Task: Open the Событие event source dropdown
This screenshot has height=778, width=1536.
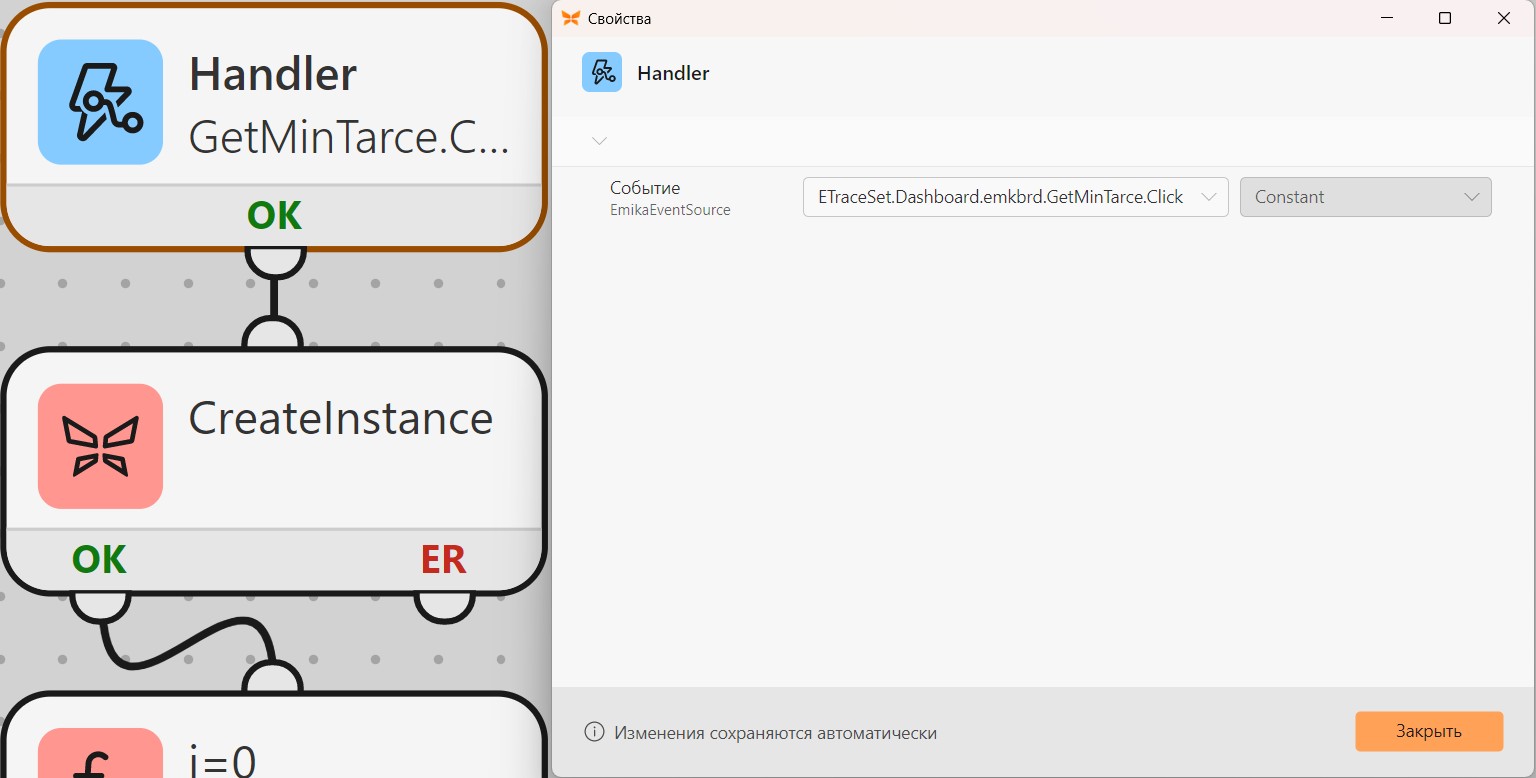Action: point(1015,197)
